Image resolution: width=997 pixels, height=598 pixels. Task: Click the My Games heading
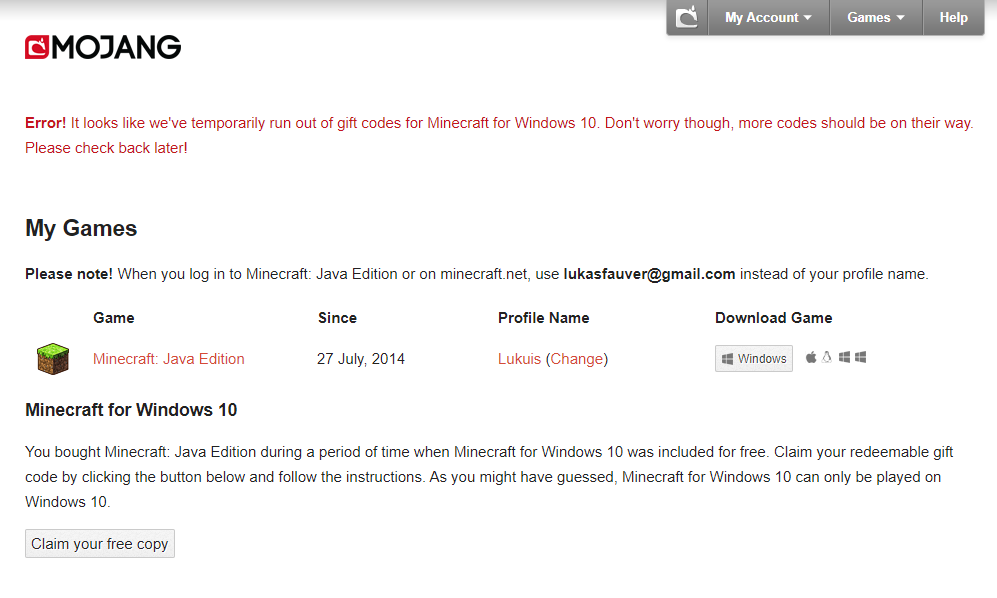pos(81,228)
